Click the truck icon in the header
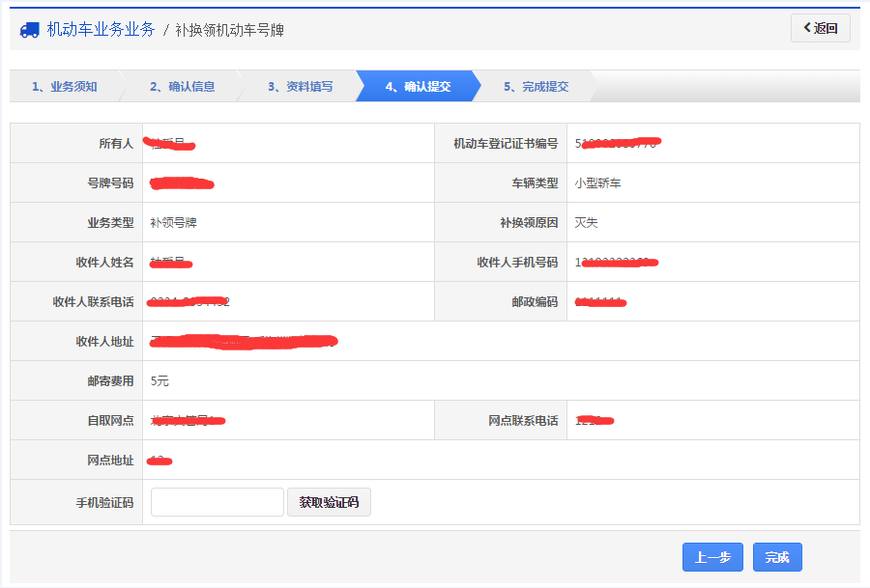The image size is (870, 588). pyautogui.click(x=29, y=30)
